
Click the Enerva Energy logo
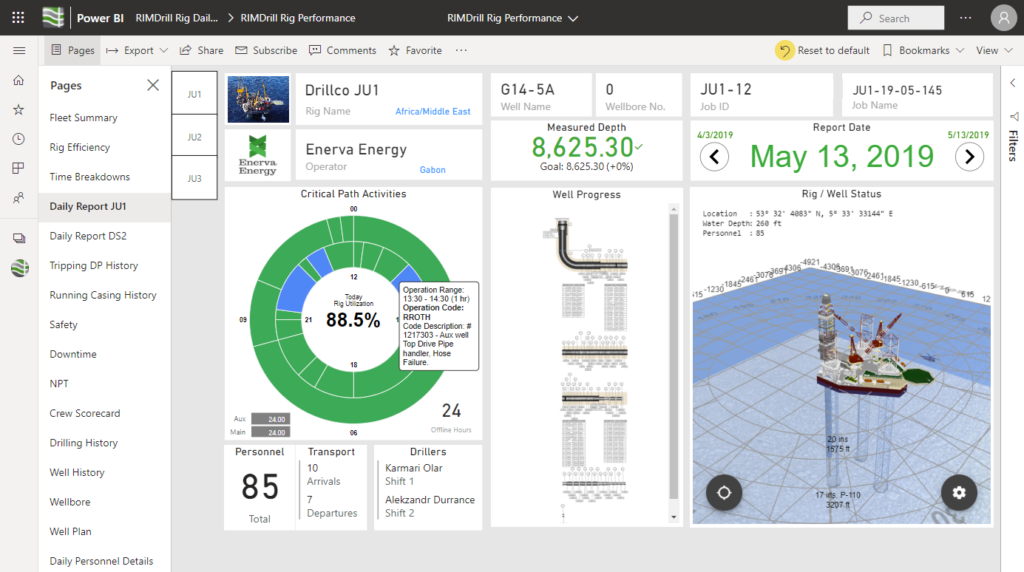pyautogui.click(x=257, y=155)
